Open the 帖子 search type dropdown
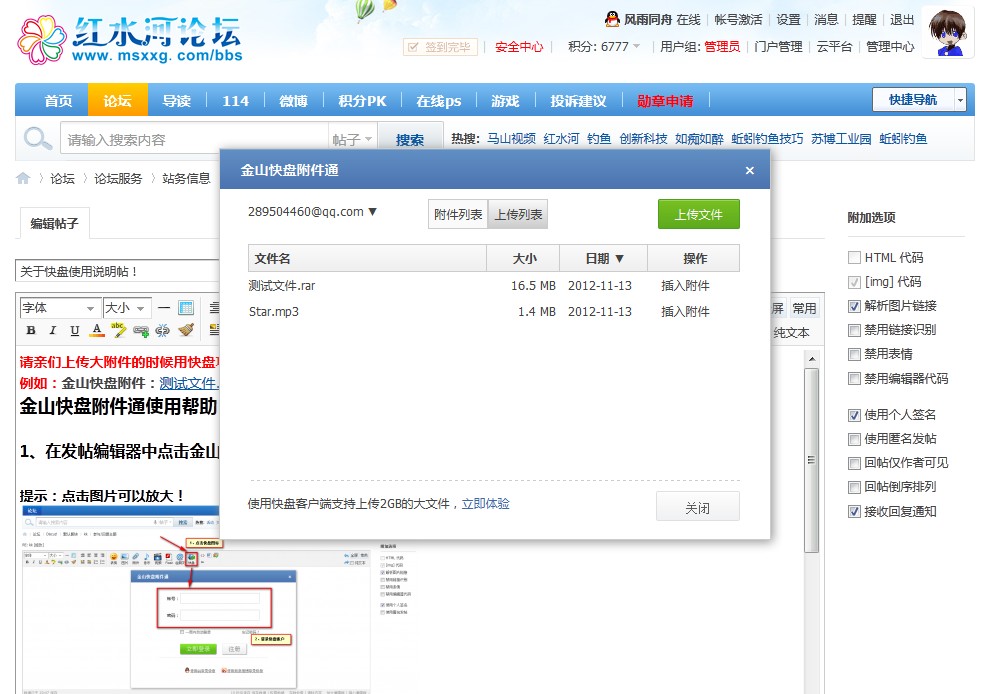 click(x=352, y=139)
